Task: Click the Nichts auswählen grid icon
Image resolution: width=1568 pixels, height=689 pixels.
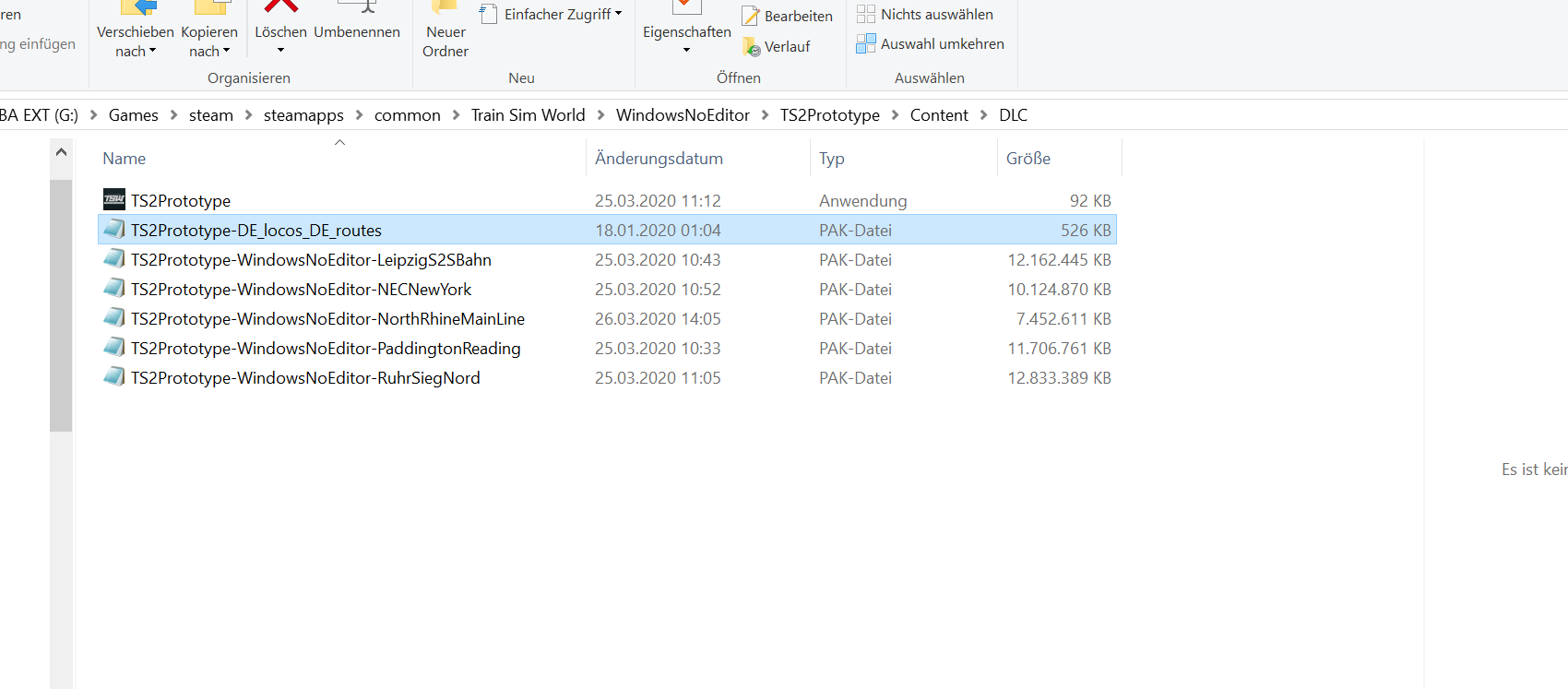Action: (866, 14)
